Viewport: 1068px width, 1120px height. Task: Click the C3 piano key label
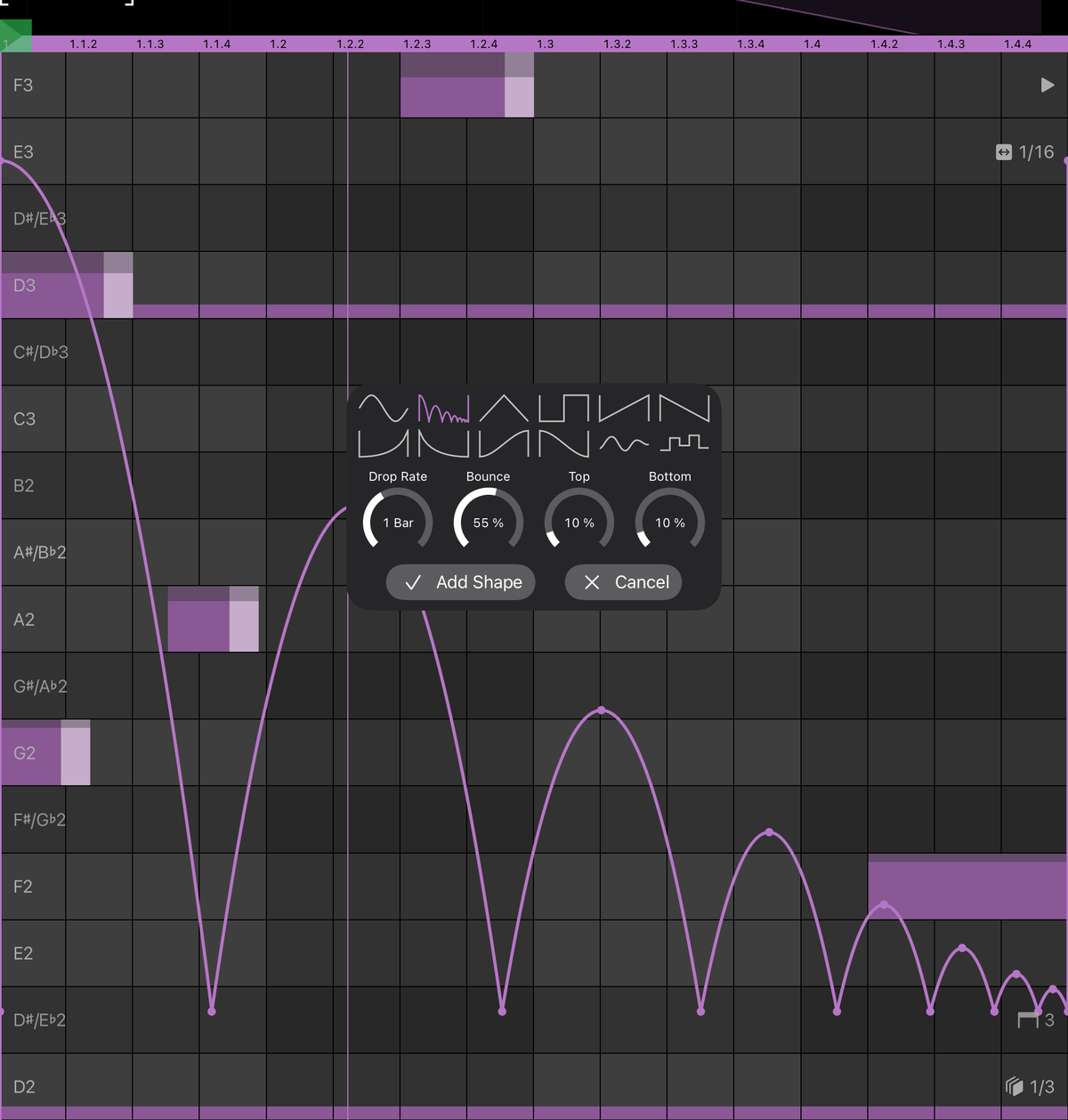[x=24, y=418]
